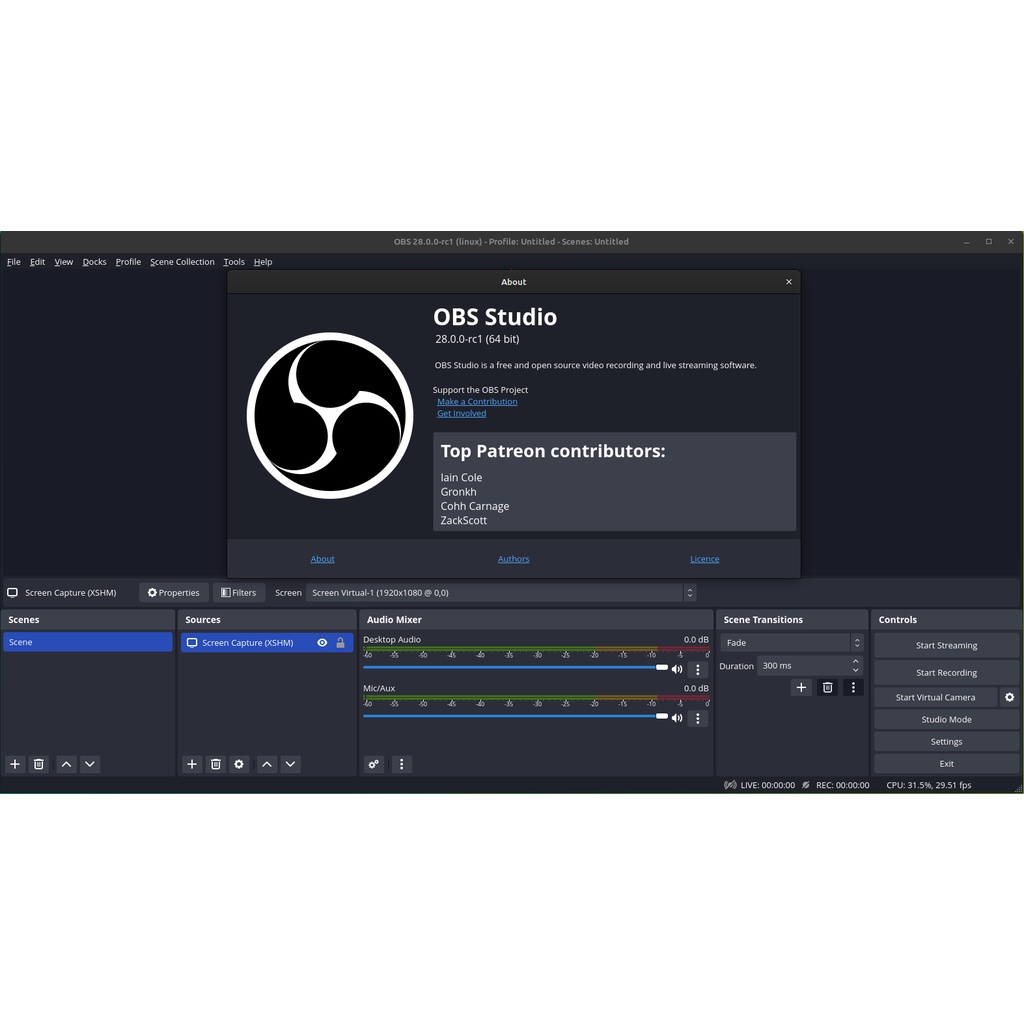
Task: Close the About dialog
Action: [x=789, y=282]
